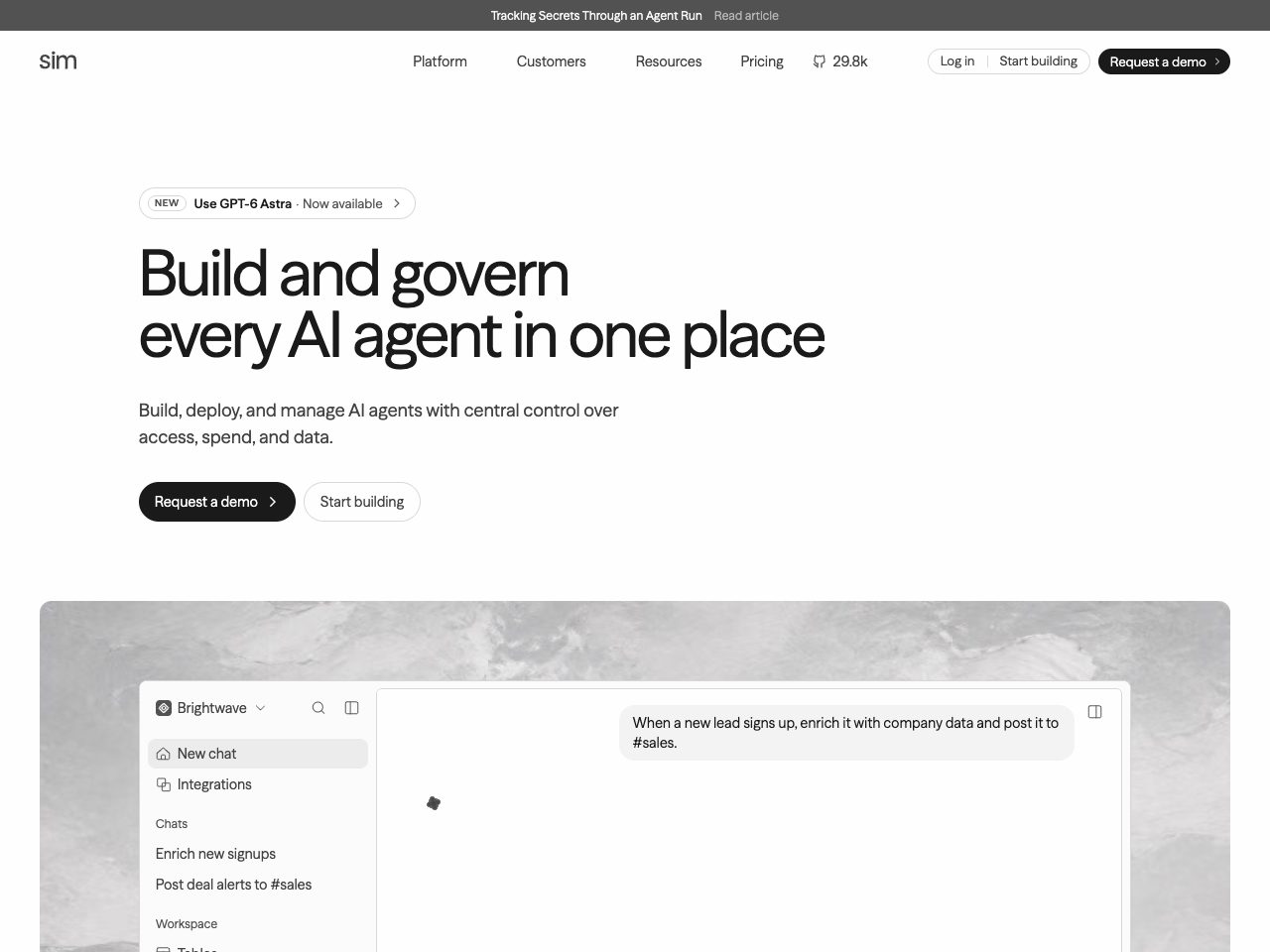Go to the Pricing page
1270x952 pixels.
click(762, 61)
